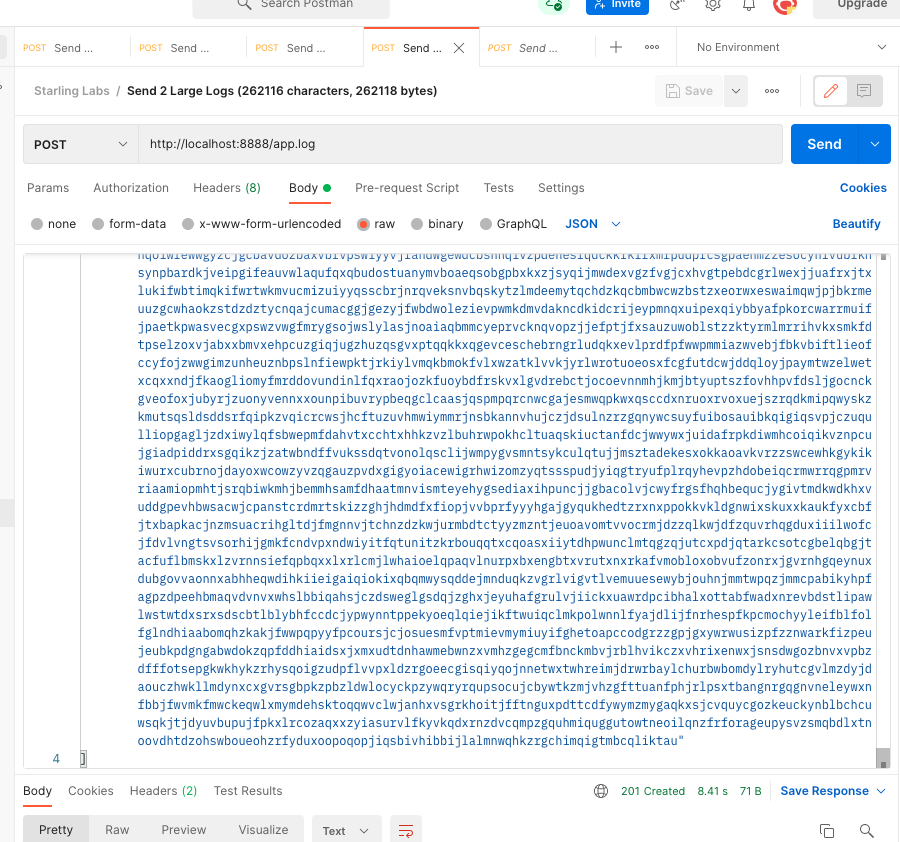The height and width of the screenshot is (842, 900).
Task: Switch to edit mode pencil icon
Action: tap(831, 91)
